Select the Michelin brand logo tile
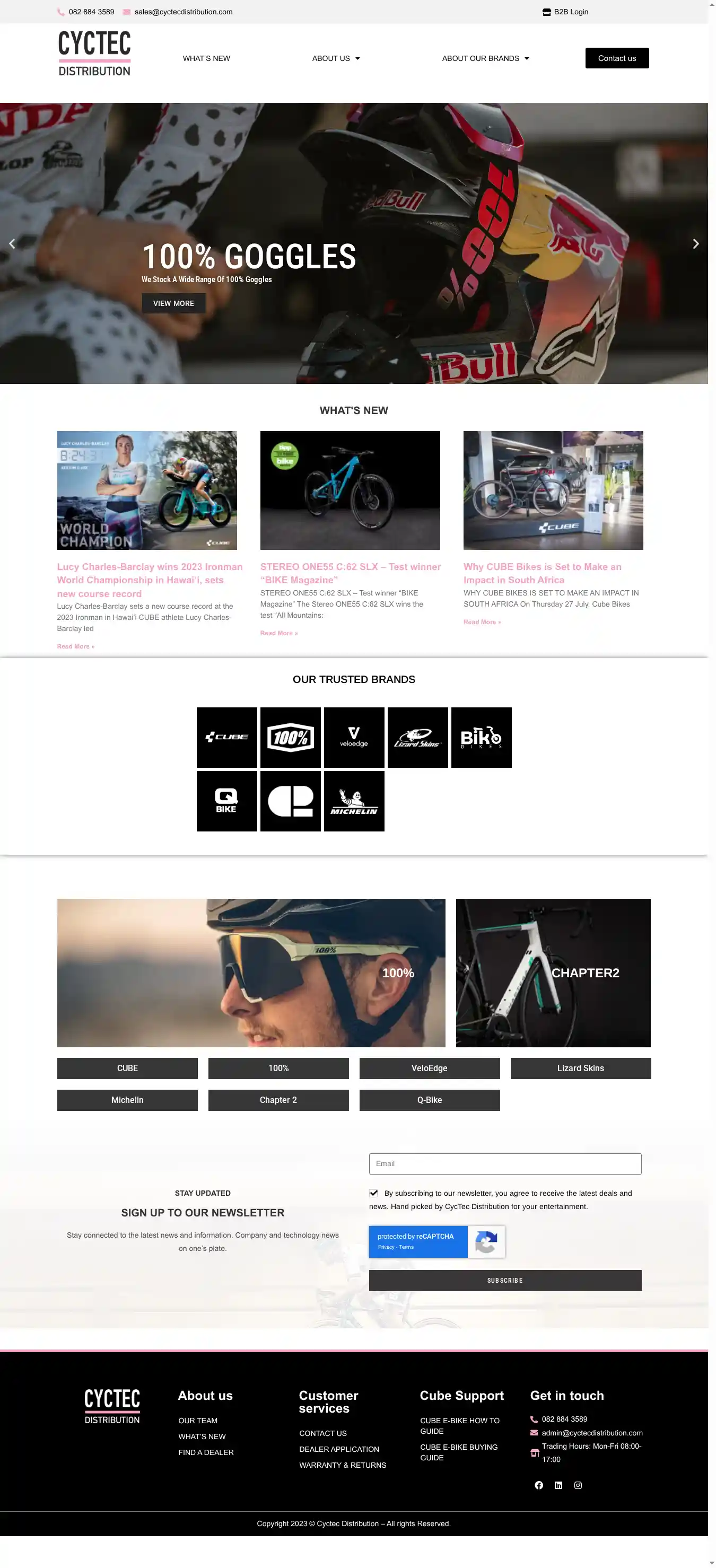Viewport: 716px width, 1568px height. (354, 801)
